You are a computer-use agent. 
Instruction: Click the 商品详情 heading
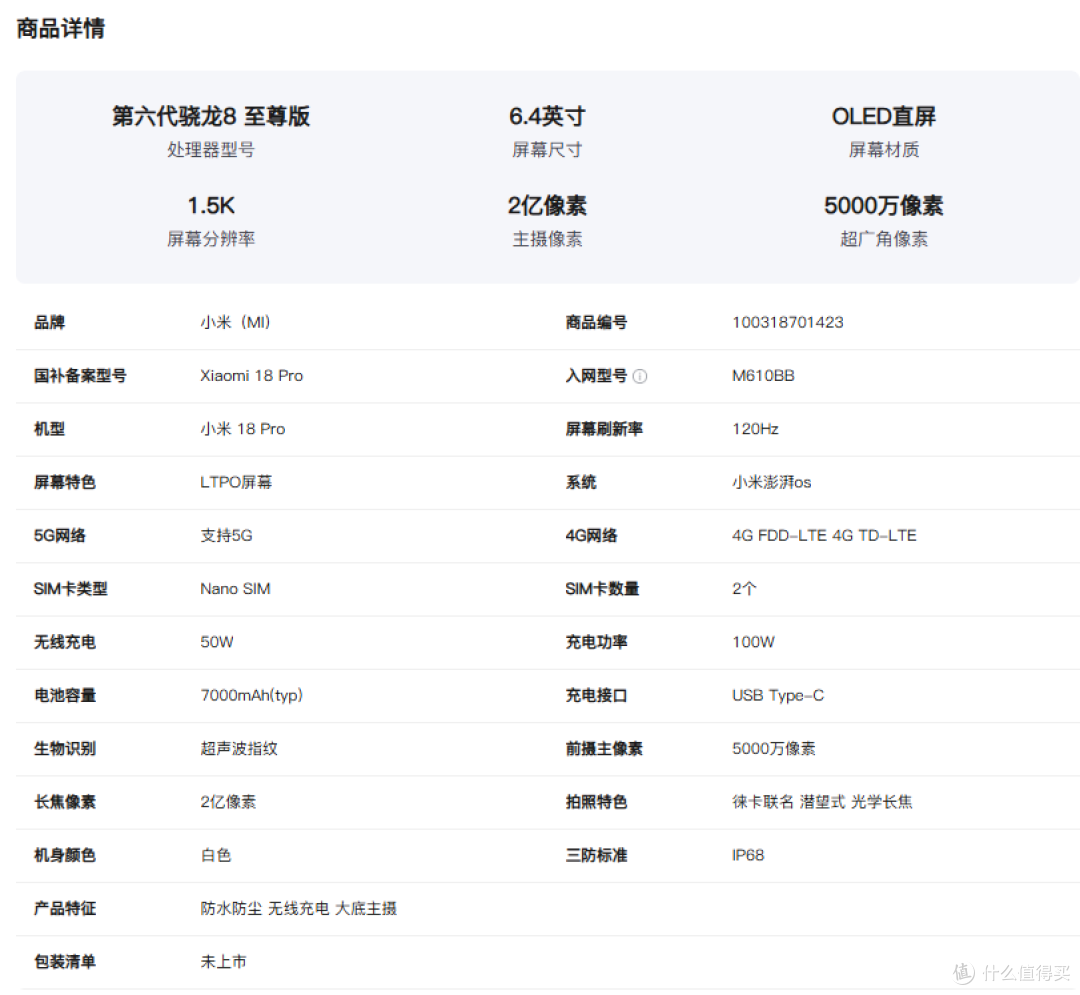click(61, 29)
